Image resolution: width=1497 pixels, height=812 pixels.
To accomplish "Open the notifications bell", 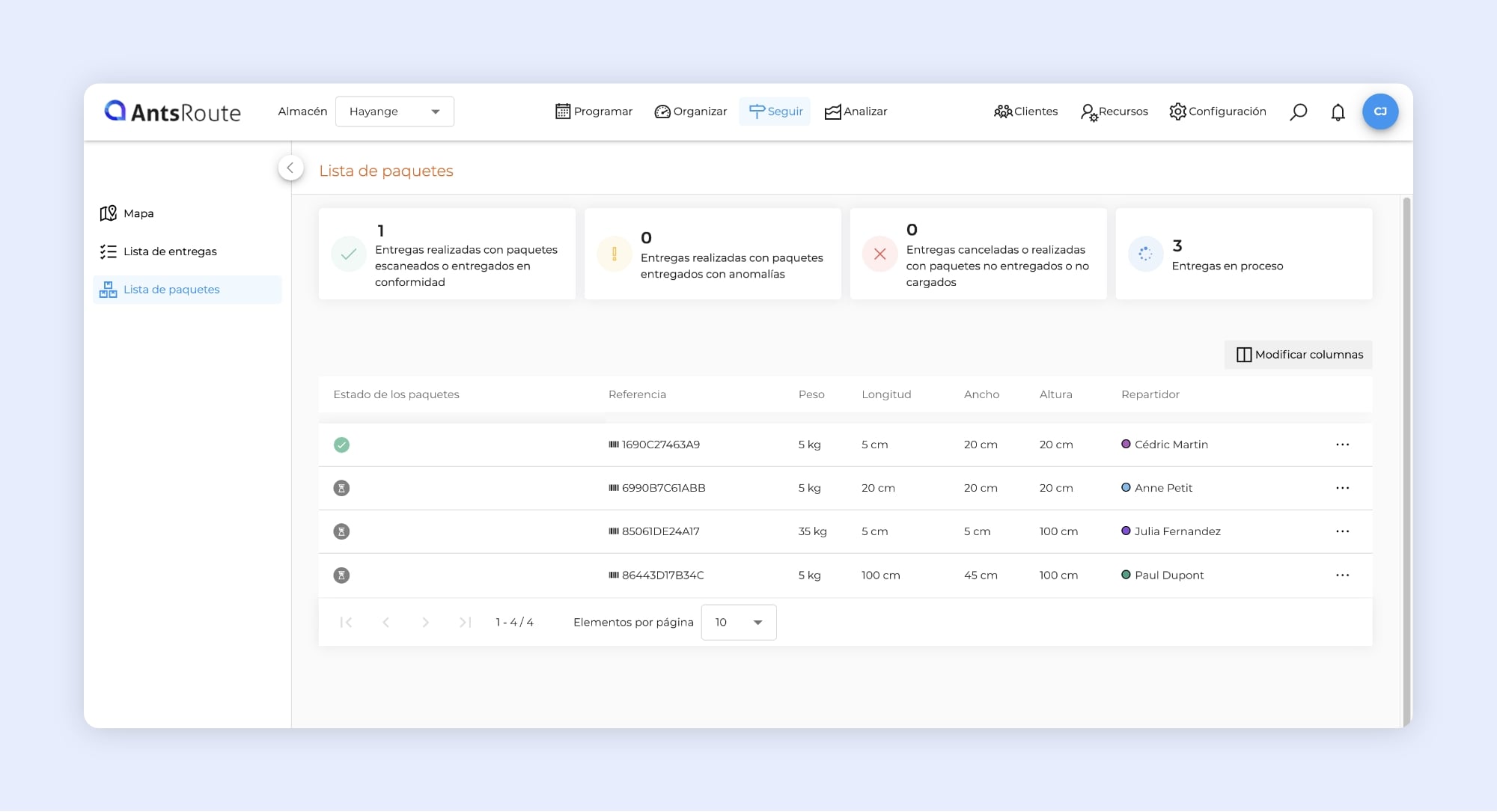I will pyautogui.click(x=1338, y=112).
